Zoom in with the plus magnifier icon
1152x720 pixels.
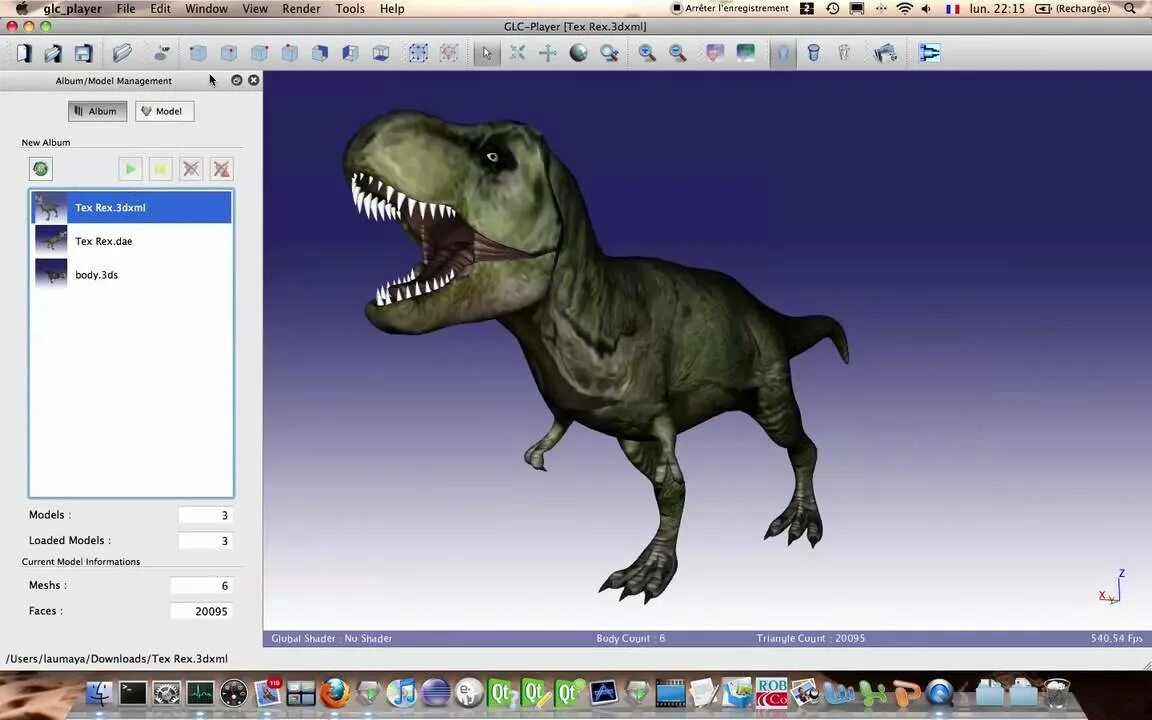647,53
